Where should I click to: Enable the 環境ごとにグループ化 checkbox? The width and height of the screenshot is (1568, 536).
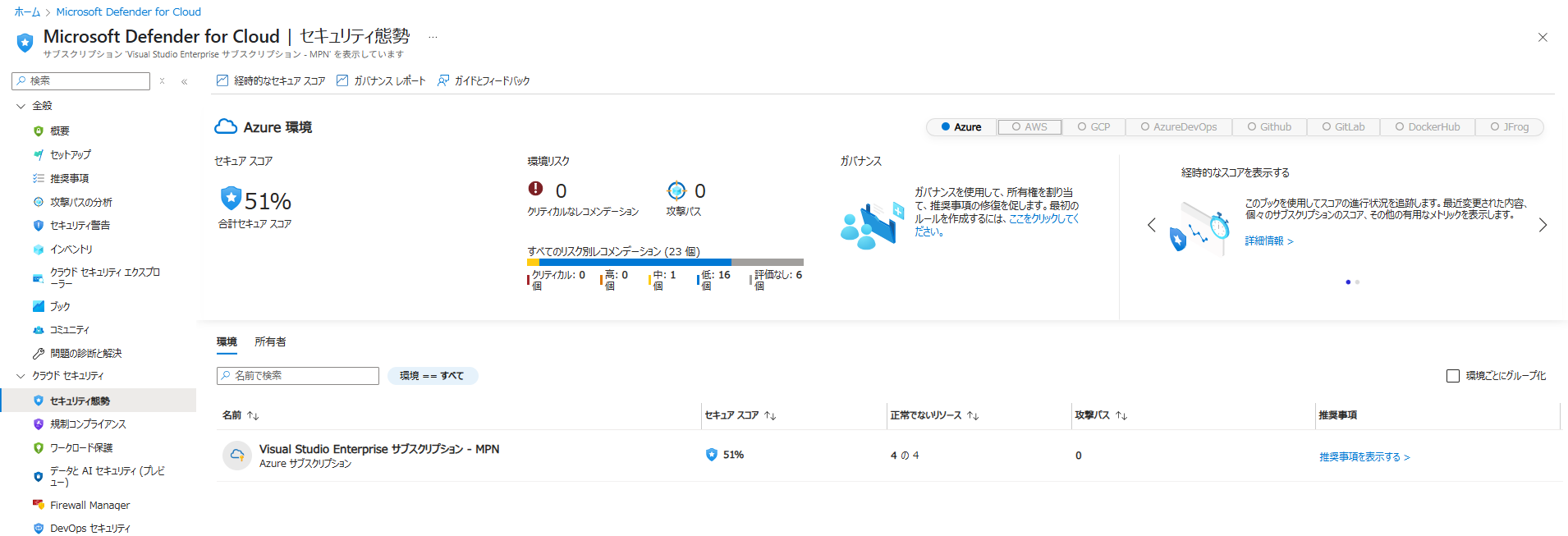(1453, 376)
